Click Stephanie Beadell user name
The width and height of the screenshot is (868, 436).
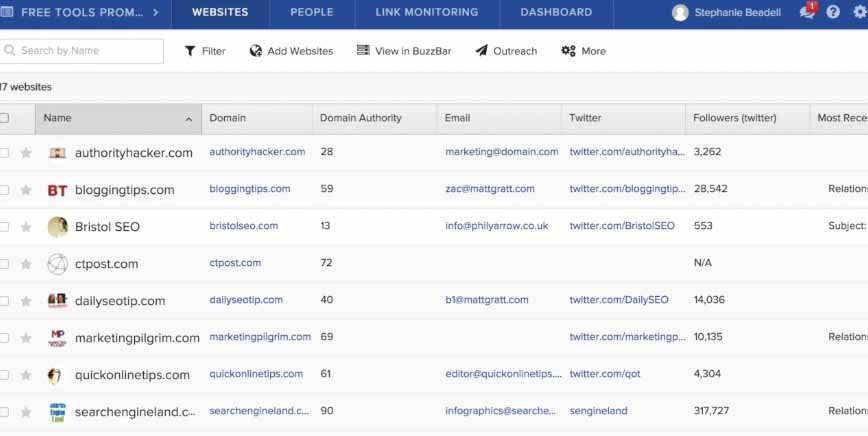(x=737, y=12)
